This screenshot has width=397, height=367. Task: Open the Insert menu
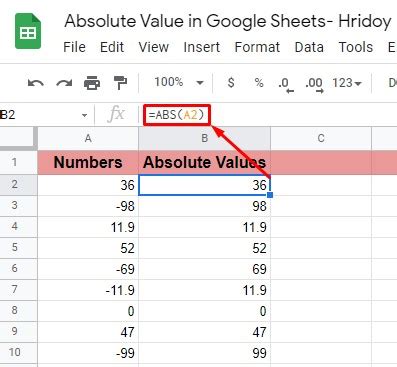(x=202, y=47)
